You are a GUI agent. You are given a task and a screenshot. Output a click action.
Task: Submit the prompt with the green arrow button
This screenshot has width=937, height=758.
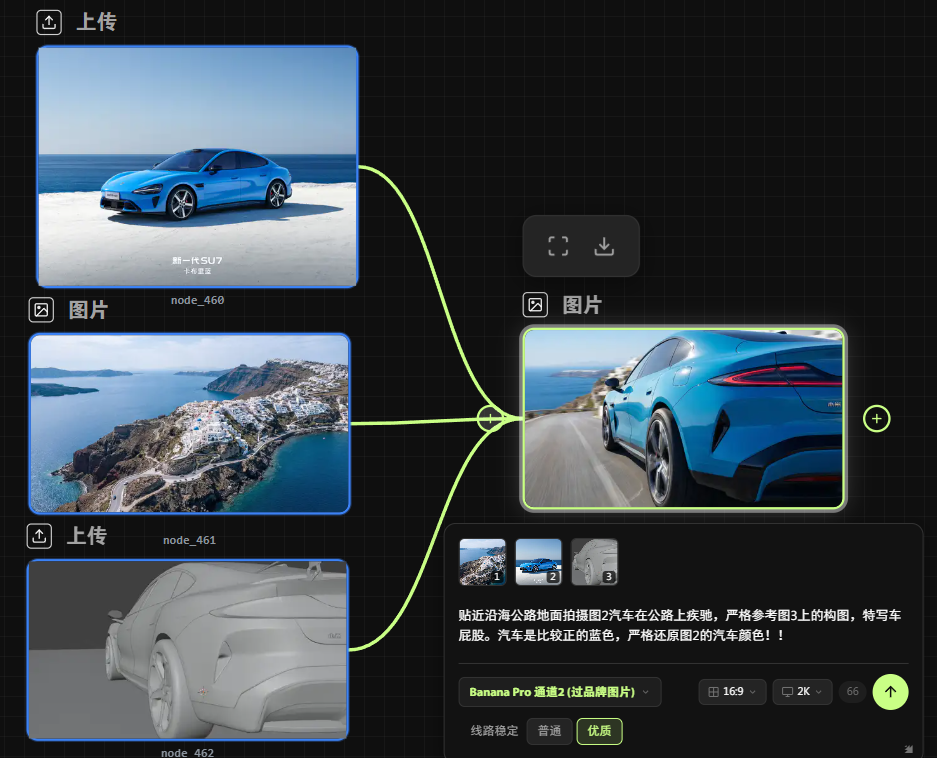coord(890,691)
